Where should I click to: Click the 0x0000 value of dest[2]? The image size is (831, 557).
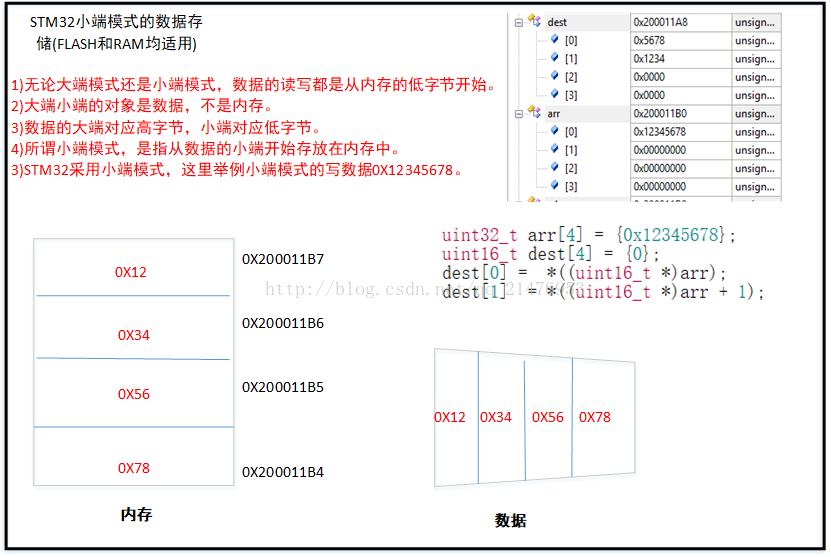pyautogui.click(x=649, y=77)
